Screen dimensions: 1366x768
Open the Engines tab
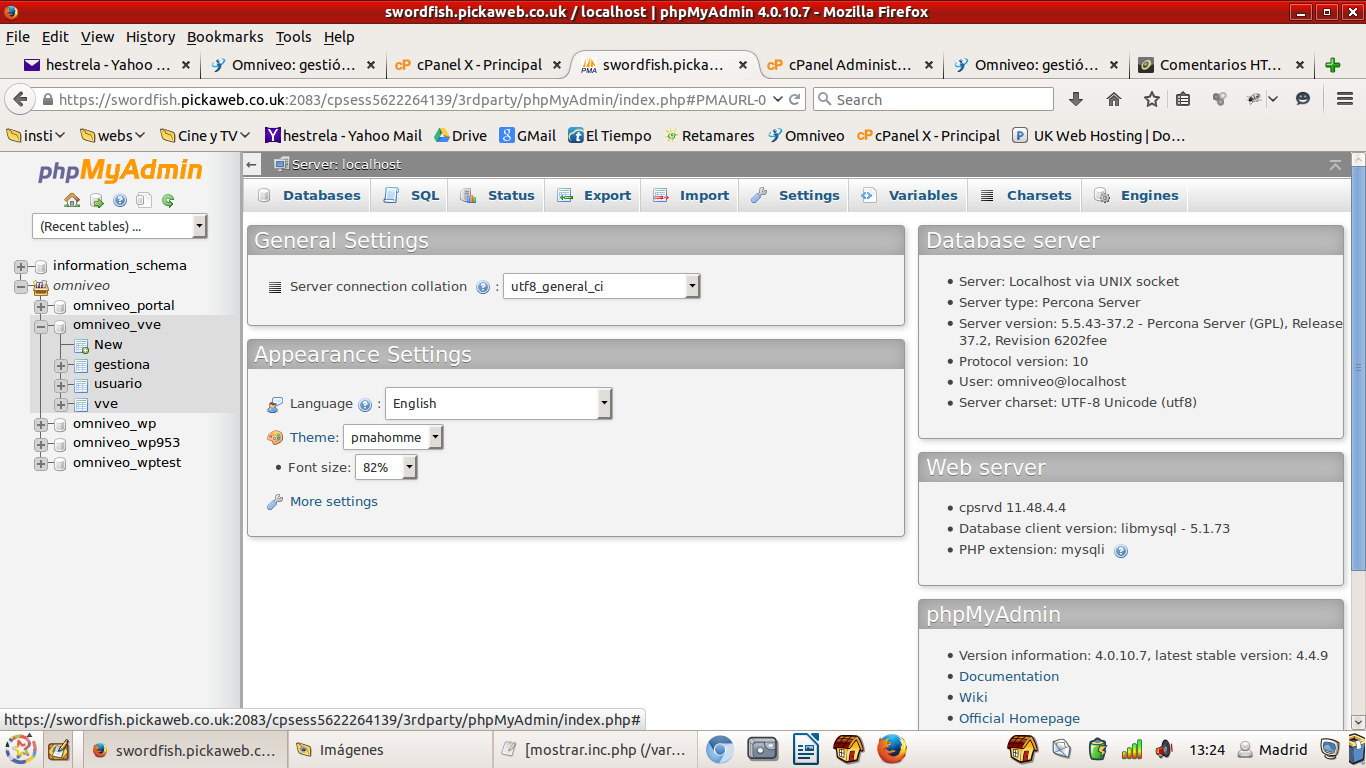pos(1136,196)
